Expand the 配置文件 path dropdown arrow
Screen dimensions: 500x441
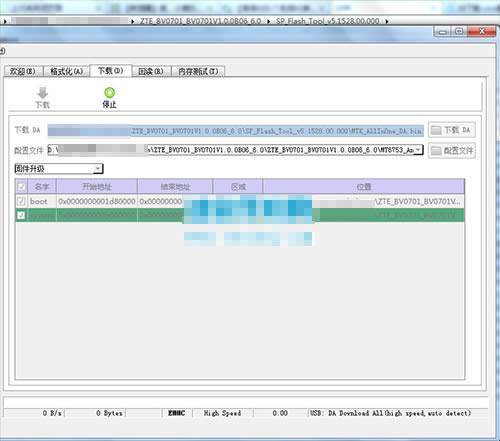pos(418,150)
